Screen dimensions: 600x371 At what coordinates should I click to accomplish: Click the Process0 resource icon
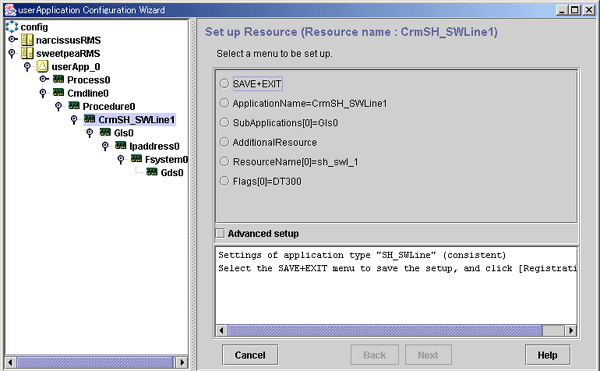[x=59, y=80]
